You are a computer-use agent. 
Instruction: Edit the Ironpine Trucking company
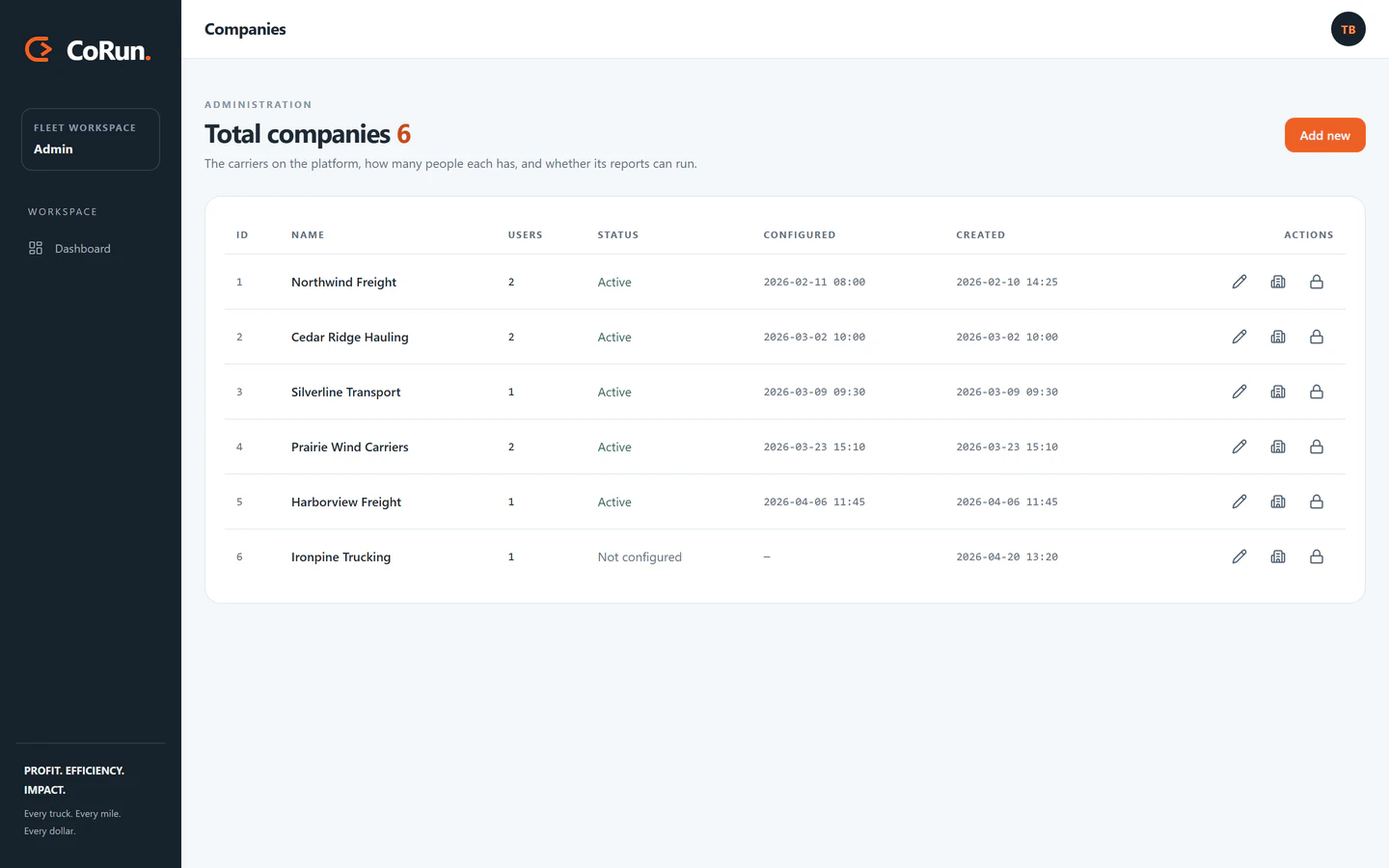tap(1239, 556)
